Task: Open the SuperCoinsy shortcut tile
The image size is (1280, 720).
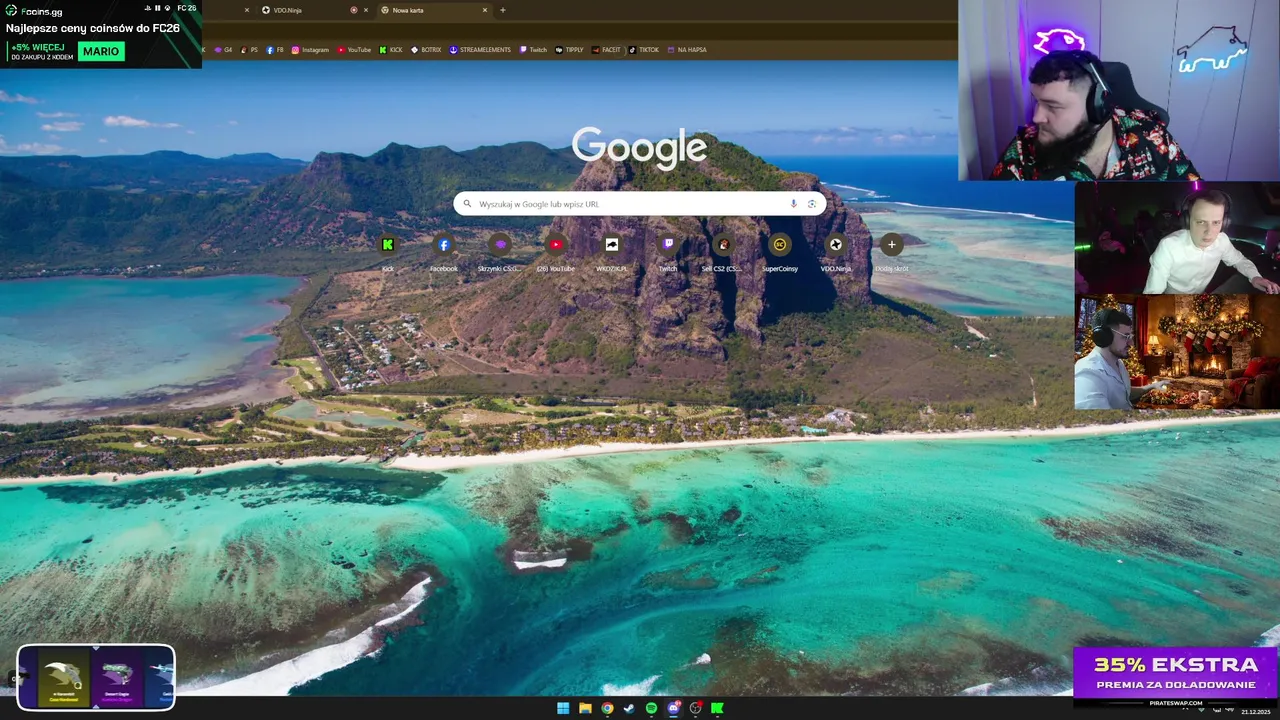Action: pos(780,251)
